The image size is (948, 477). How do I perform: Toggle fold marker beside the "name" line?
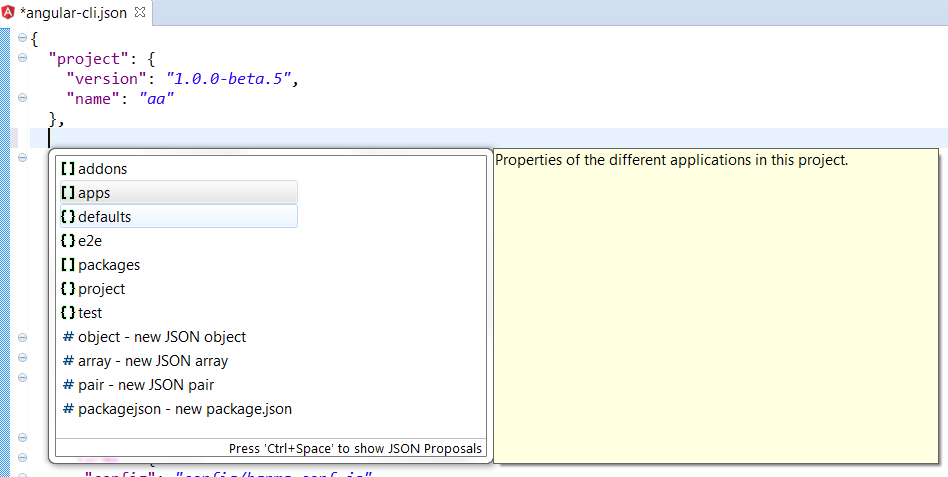22,97
